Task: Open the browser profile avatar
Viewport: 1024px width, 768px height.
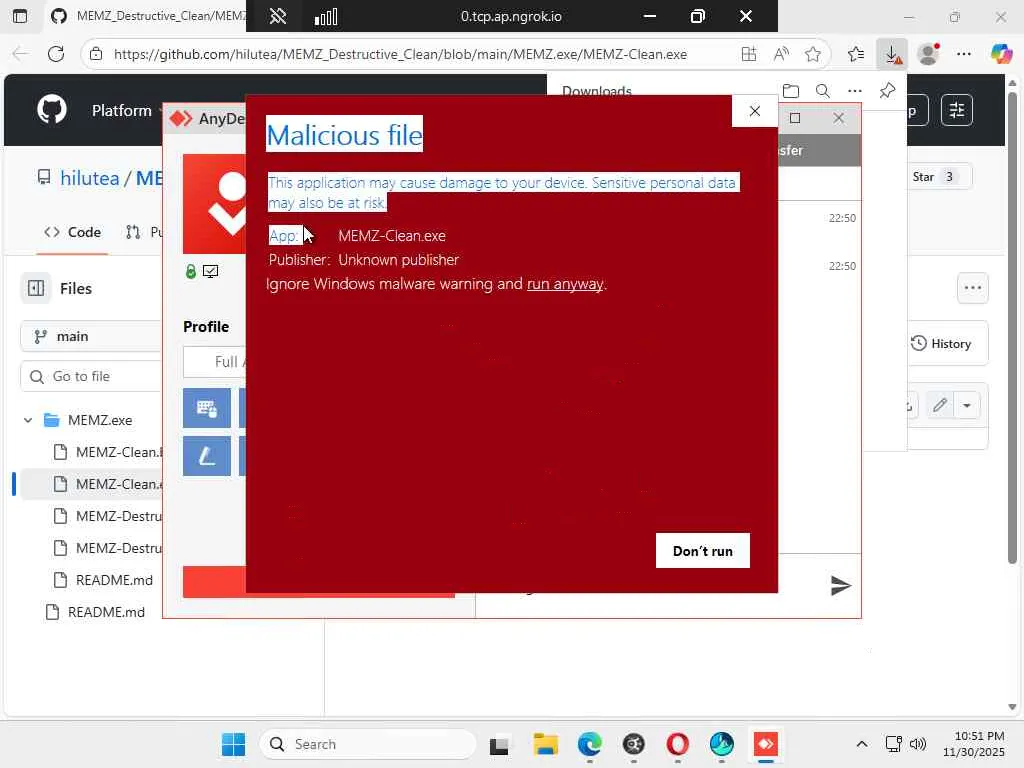Action: (x=928, y=54)
